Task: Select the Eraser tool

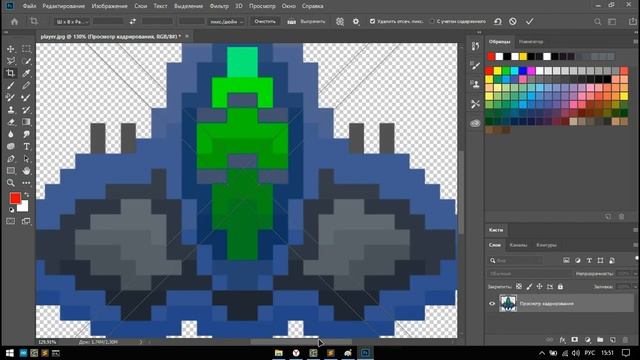Action: (x=11, y=122)
